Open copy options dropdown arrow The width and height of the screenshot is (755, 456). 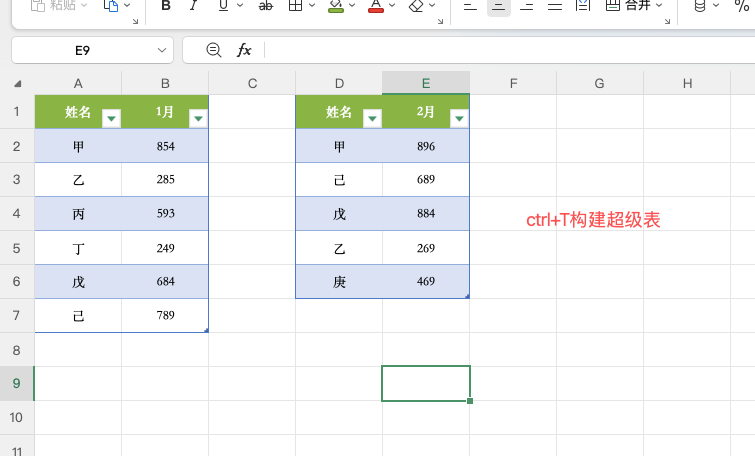(127, 5)
